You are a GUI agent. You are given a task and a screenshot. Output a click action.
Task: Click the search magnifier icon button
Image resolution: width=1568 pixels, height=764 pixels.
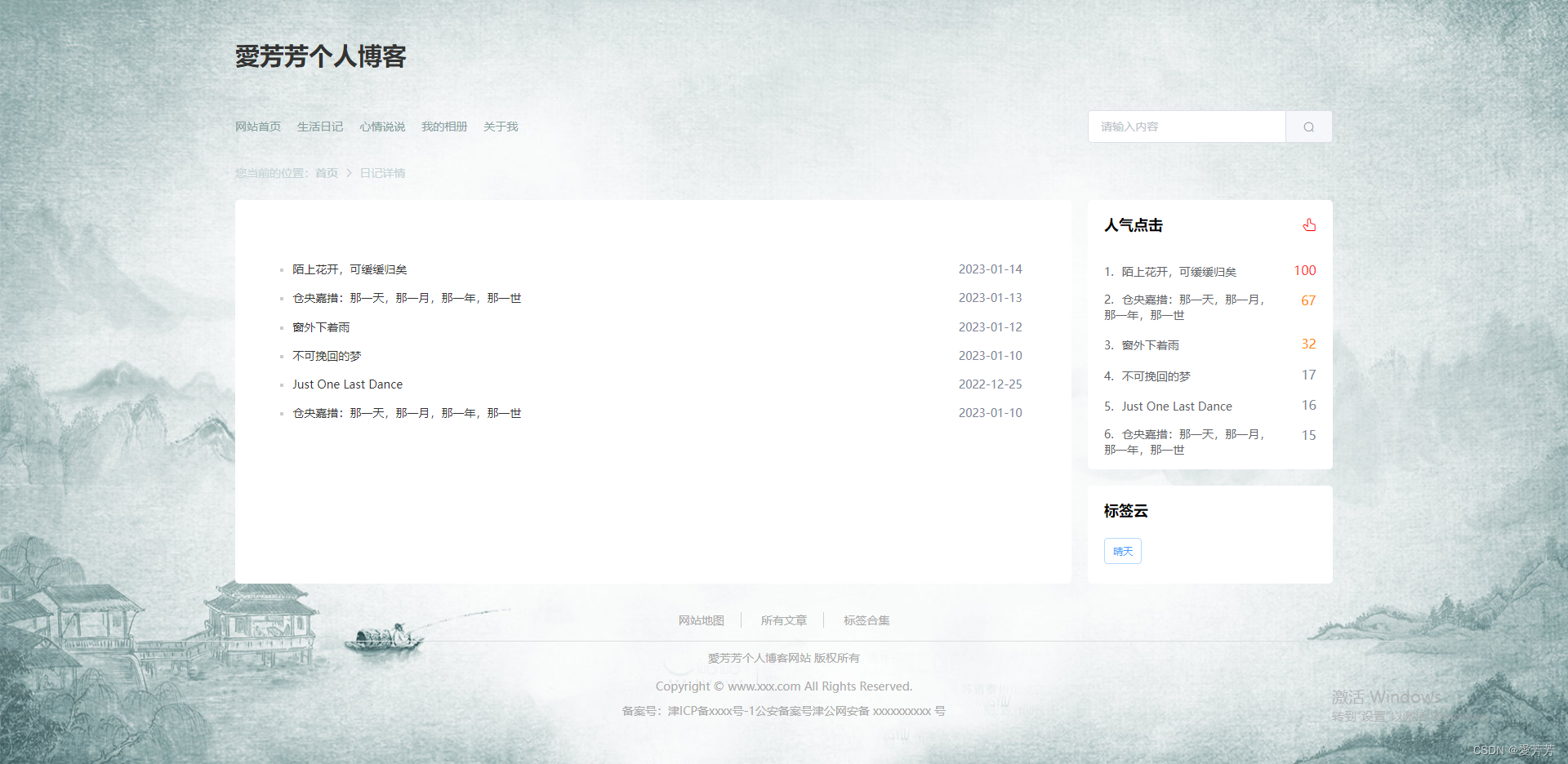pos(1308,127)
